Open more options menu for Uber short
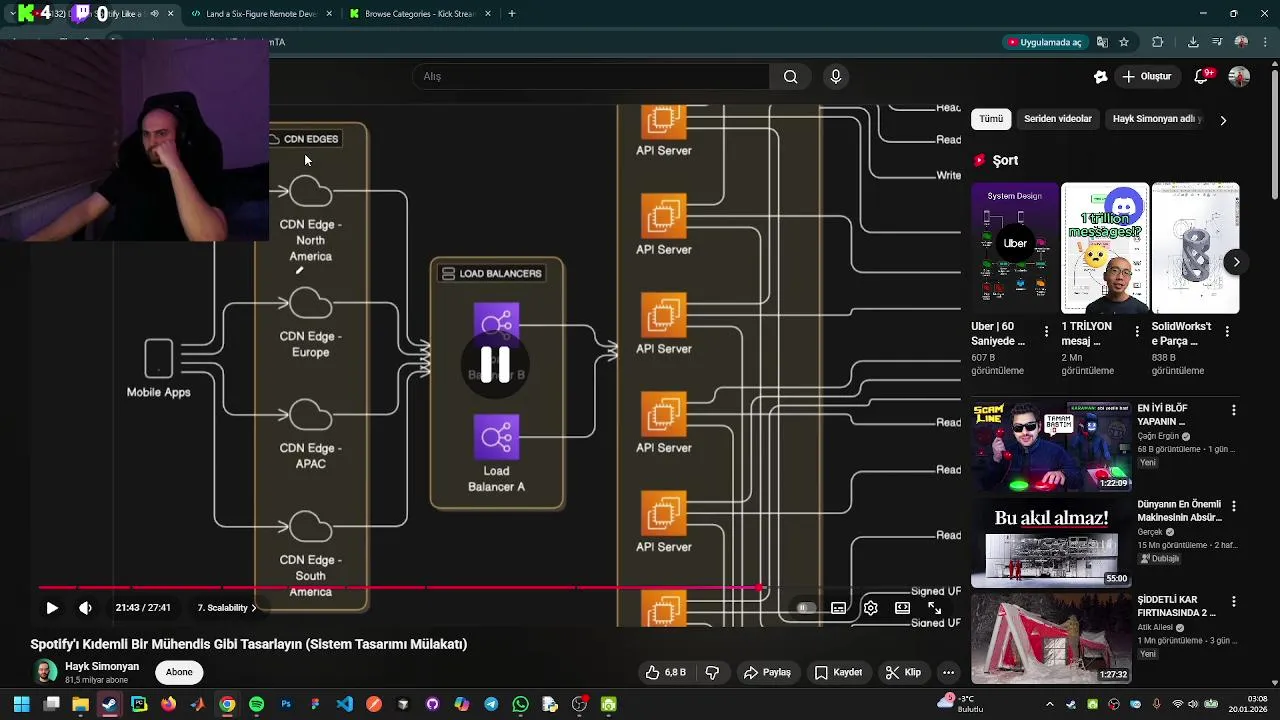The height and width of the screenshot is (720, 1280). 1047,331
